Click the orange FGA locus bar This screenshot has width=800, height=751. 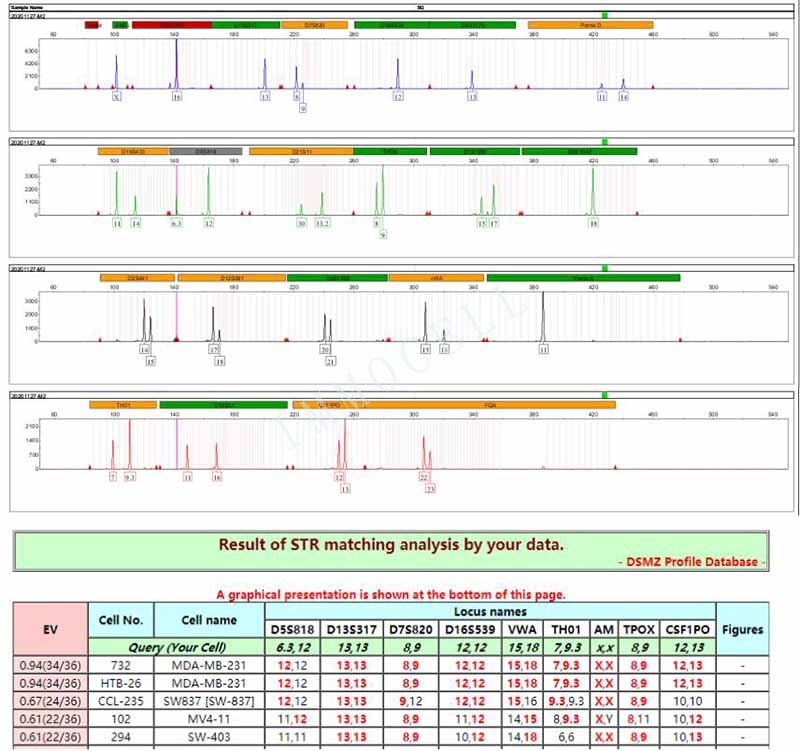pyautogui.click(x=490, y=404)
